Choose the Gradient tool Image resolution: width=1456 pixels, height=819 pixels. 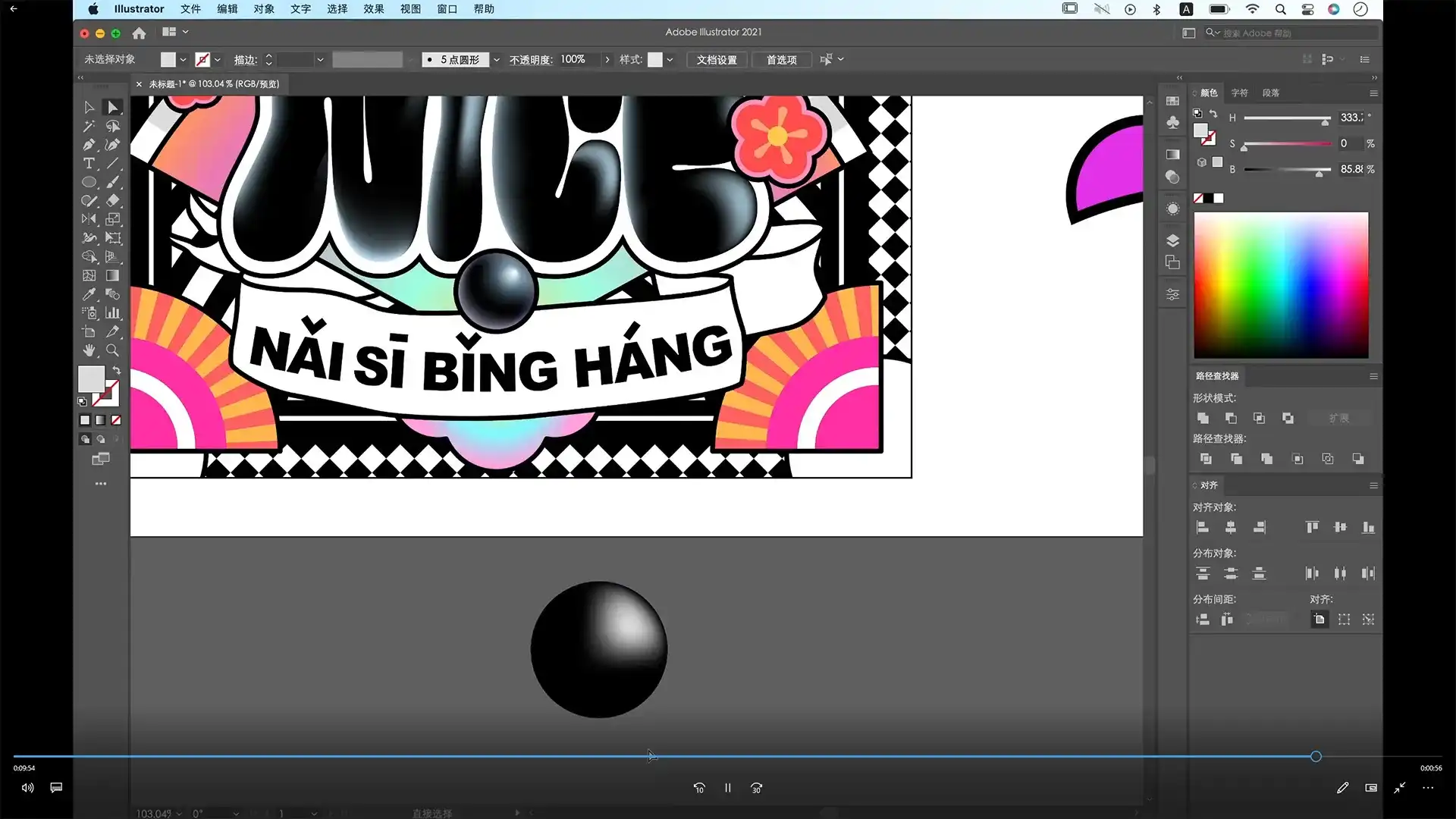click(112, 275)
